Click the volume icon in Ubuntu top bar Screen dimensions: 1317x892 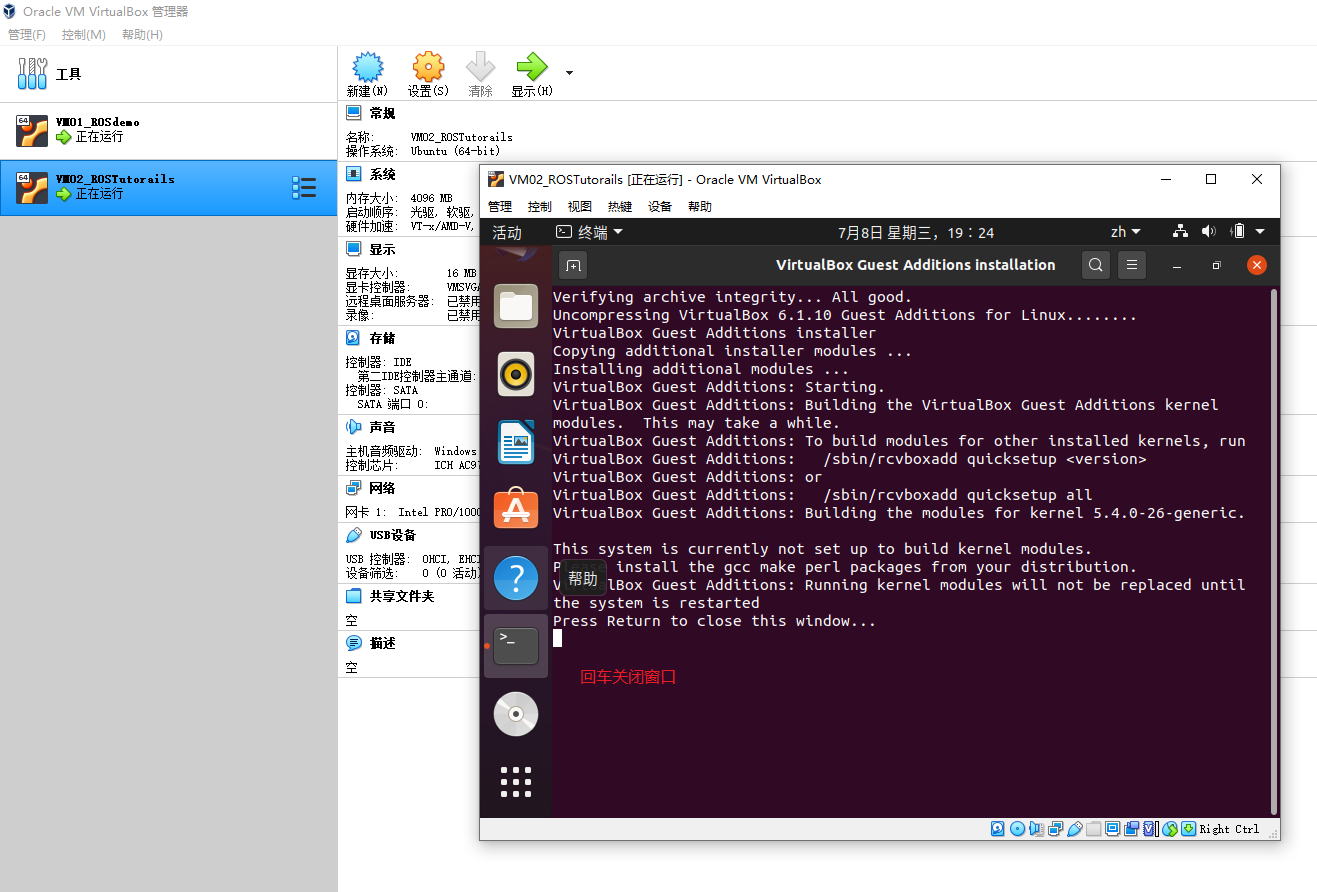pyautogui.click(x=1208, y=231)
